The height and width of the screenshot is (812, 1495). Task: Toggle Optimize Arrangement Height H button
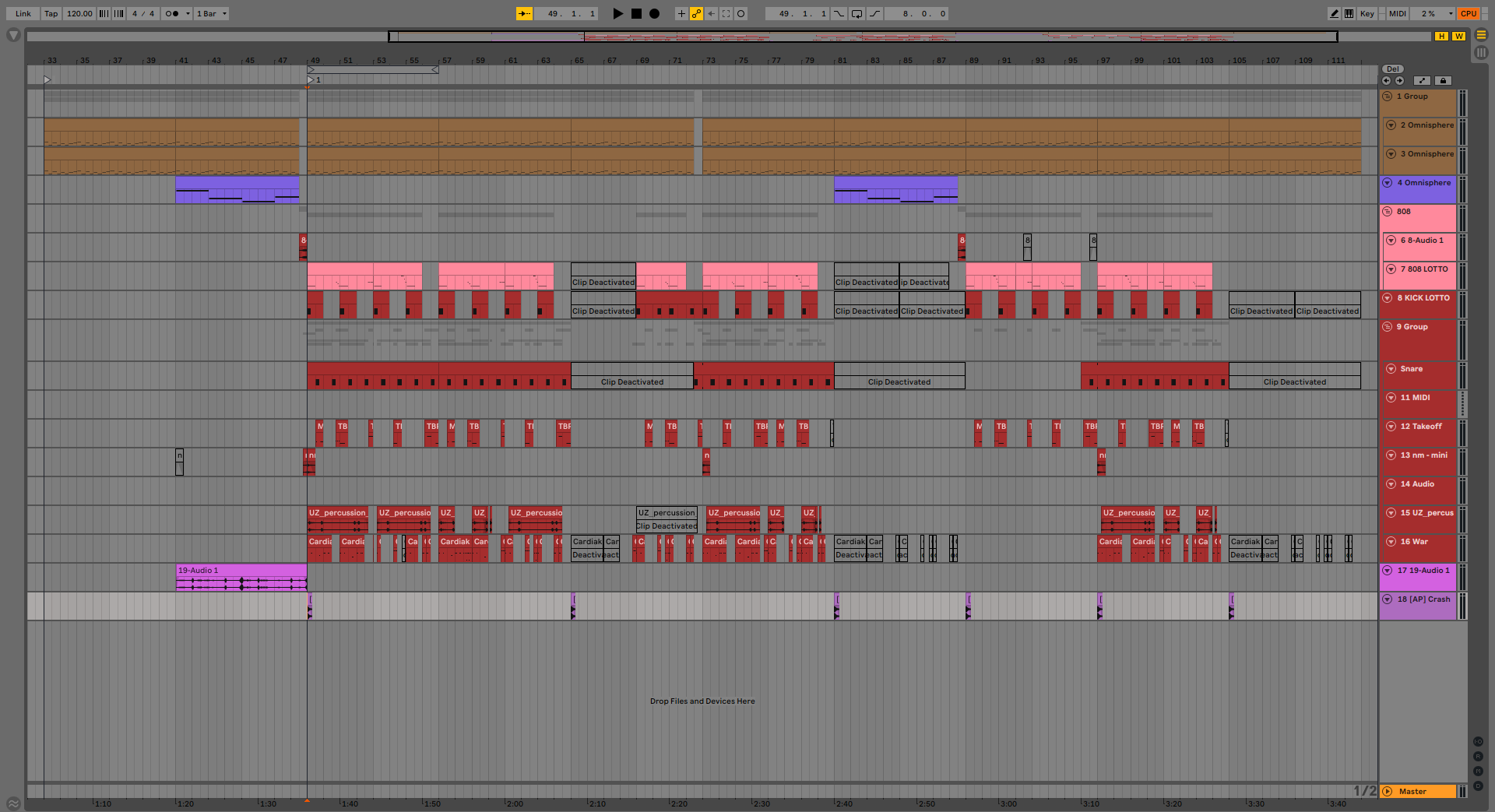pyautogui.click(x=1442, y=36)
